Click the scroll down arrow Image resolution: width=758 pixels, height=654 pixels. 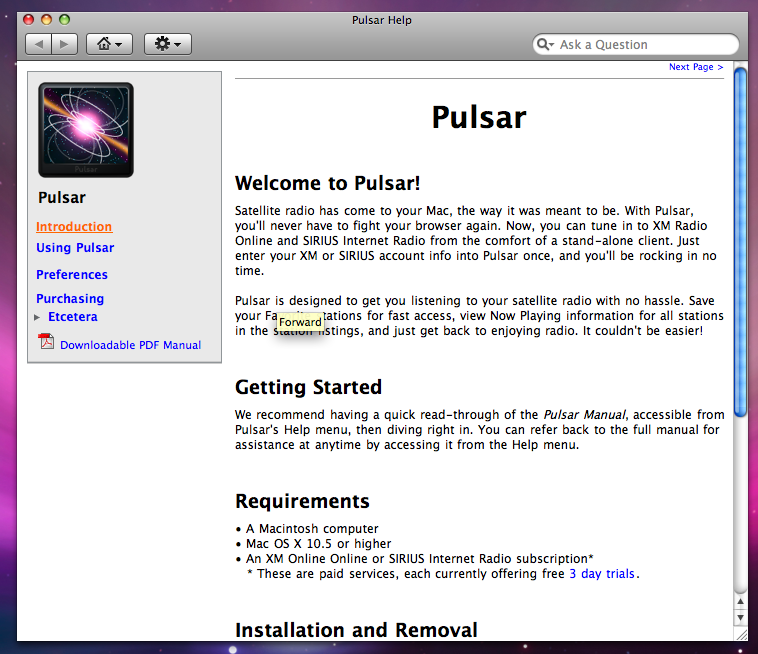(740, 618)
